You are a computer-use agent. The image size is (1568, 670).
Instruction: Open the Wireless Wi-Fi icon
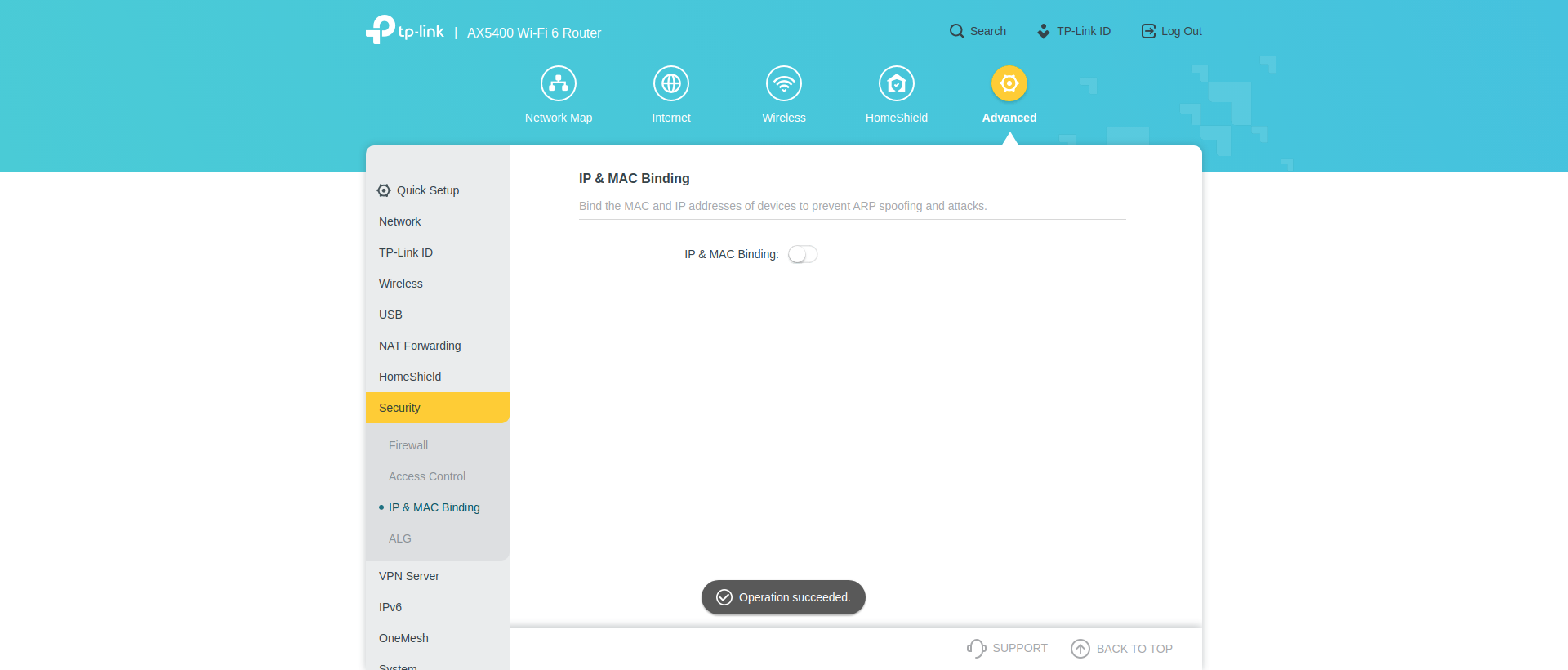[x=784, y=83]
